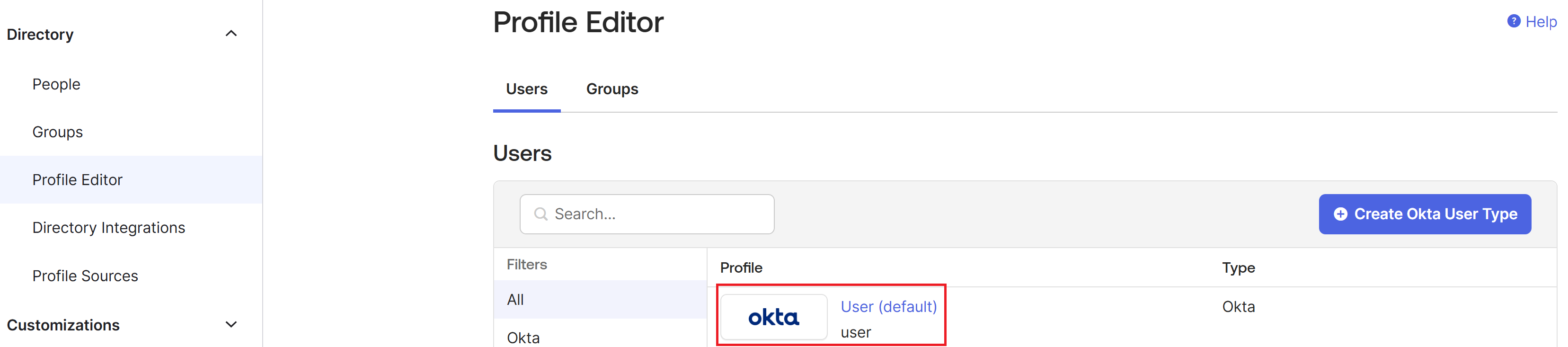
Task: Select Profile Editor in the sidebar
Action: (x=77, y=180)
